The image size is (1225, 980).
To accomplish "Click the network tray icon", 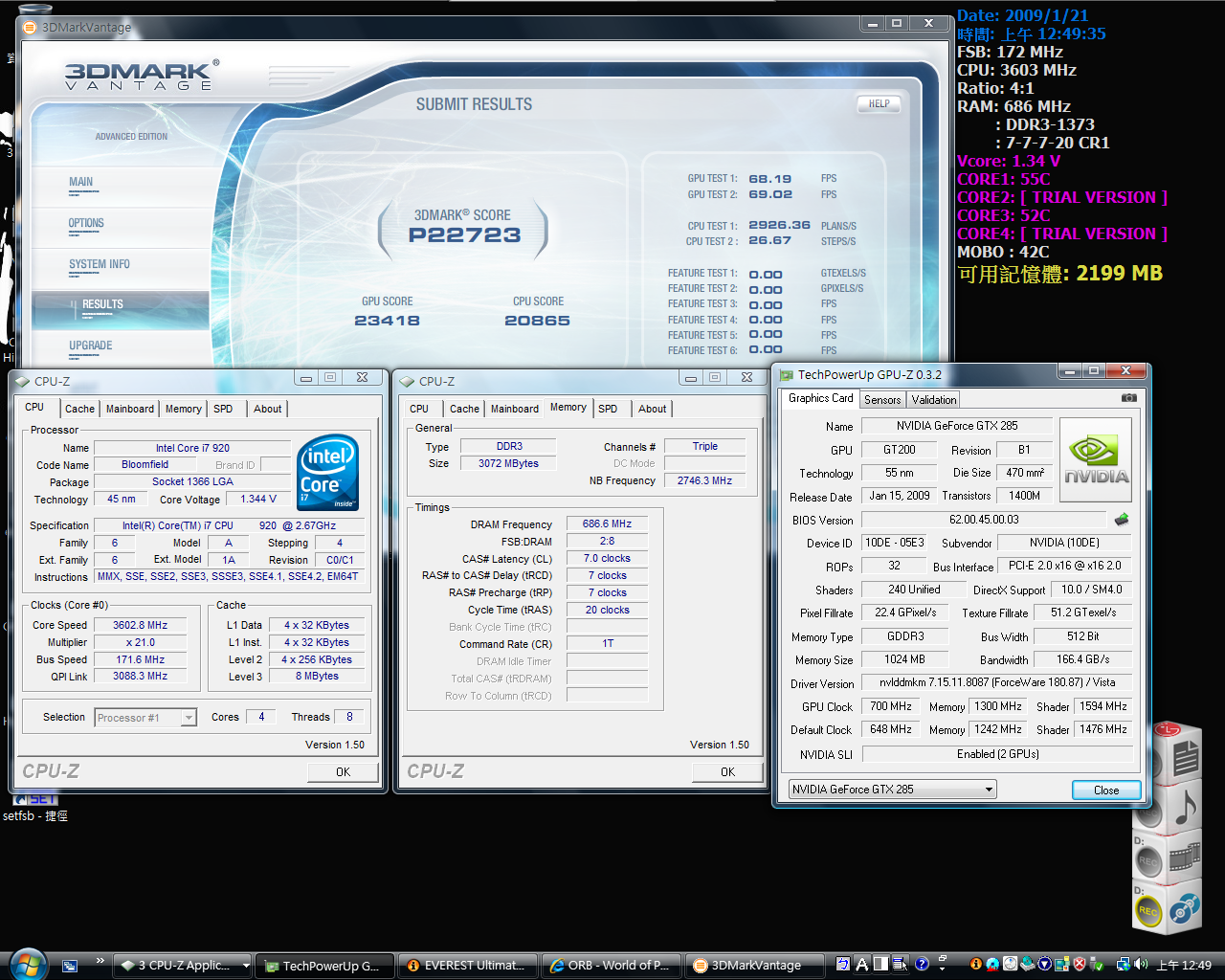I will [x=1122, y=965].
